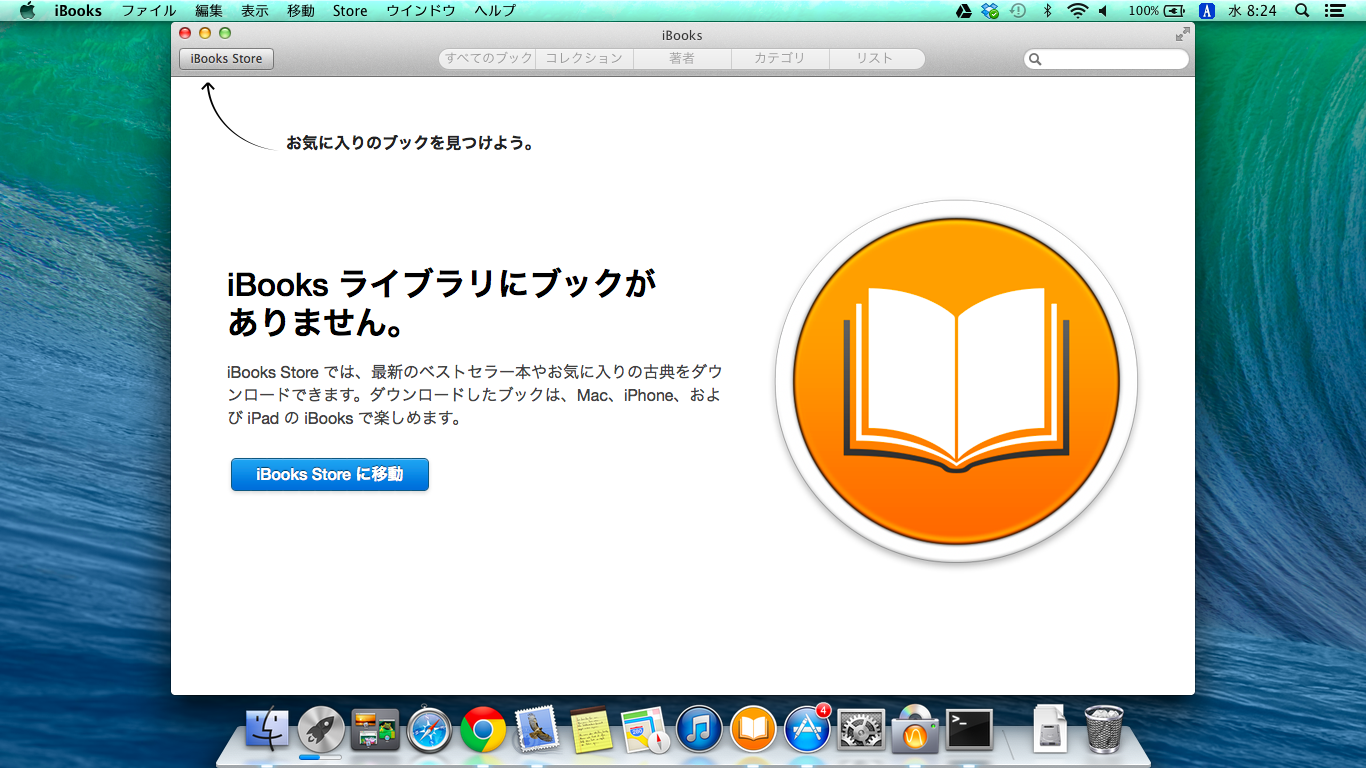Screen dimensions: 1366x768
Task: Open Mail stamp icon in Dock
Action: pos(537,730)
